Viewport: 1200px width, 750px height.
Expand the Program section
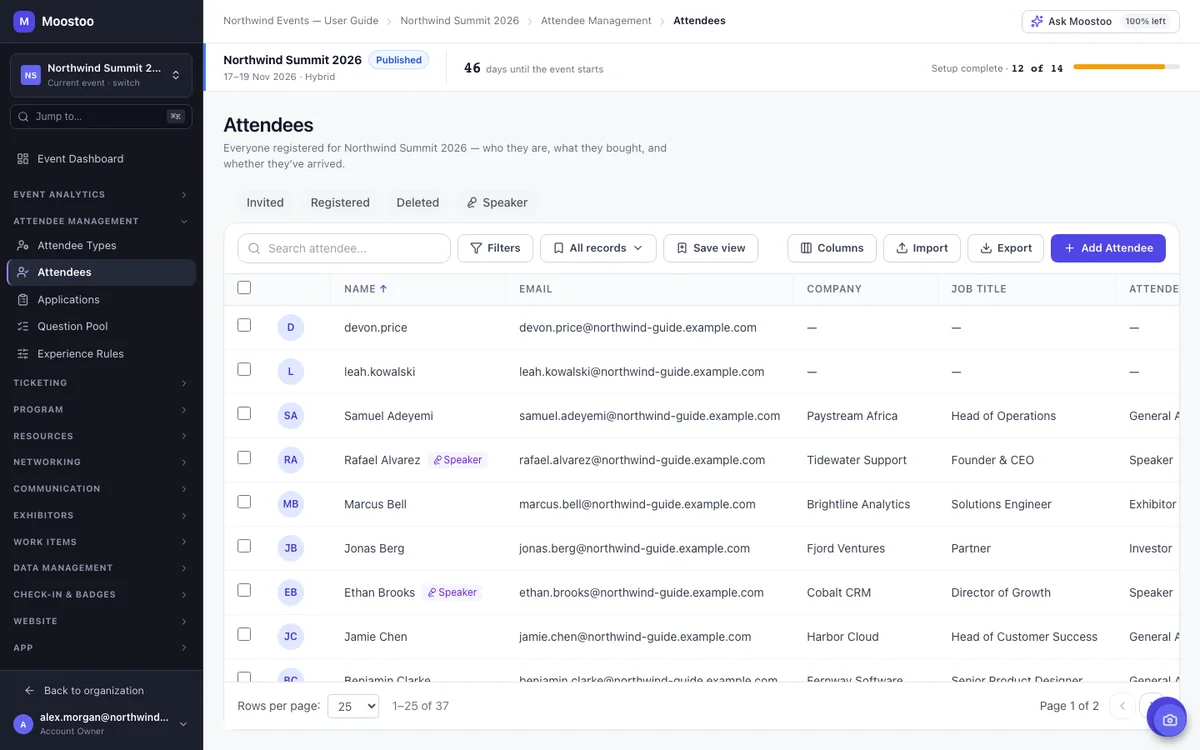click(101, 410)
